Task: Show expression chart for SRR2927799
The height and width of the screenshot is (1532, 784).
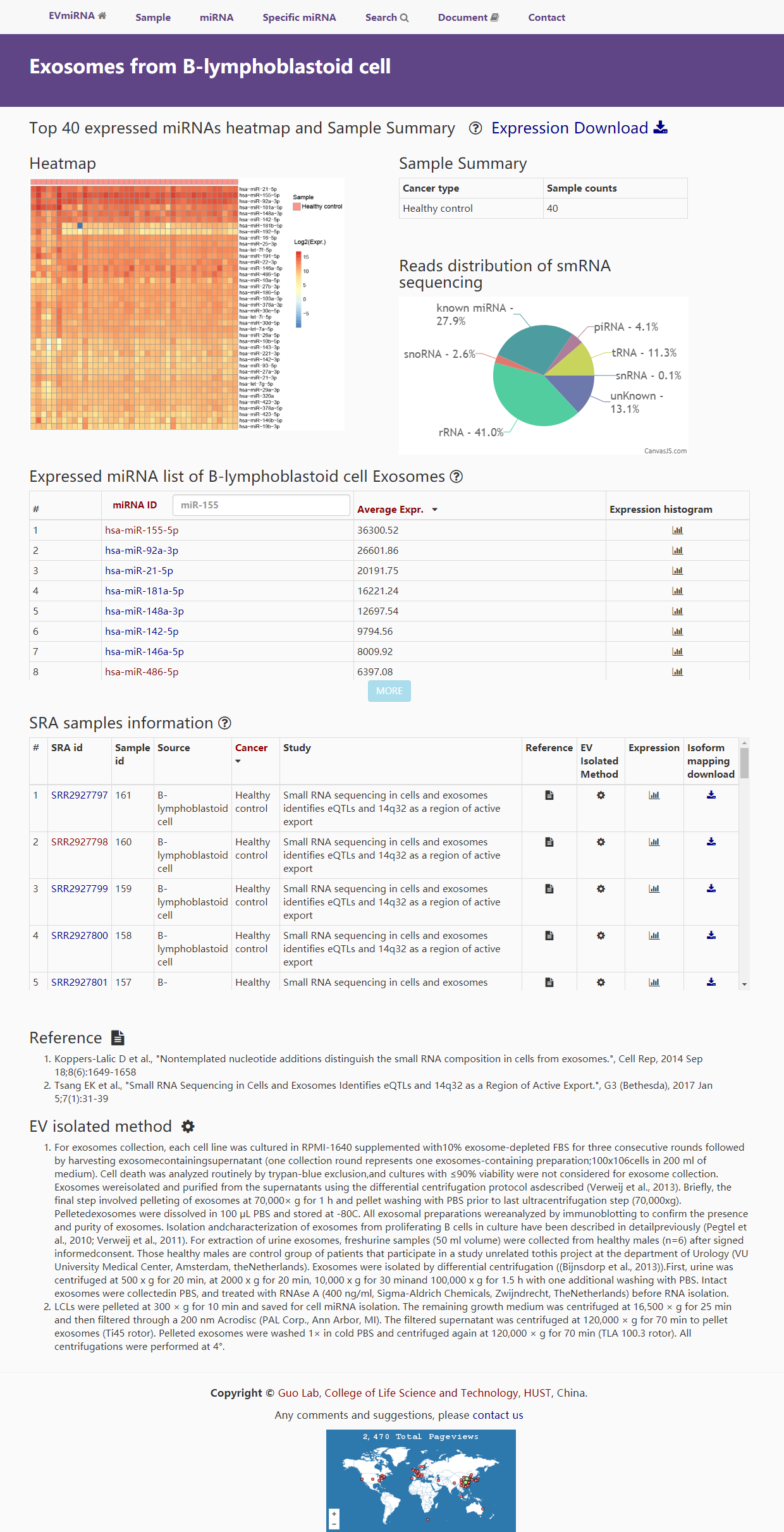Action: 654,889
